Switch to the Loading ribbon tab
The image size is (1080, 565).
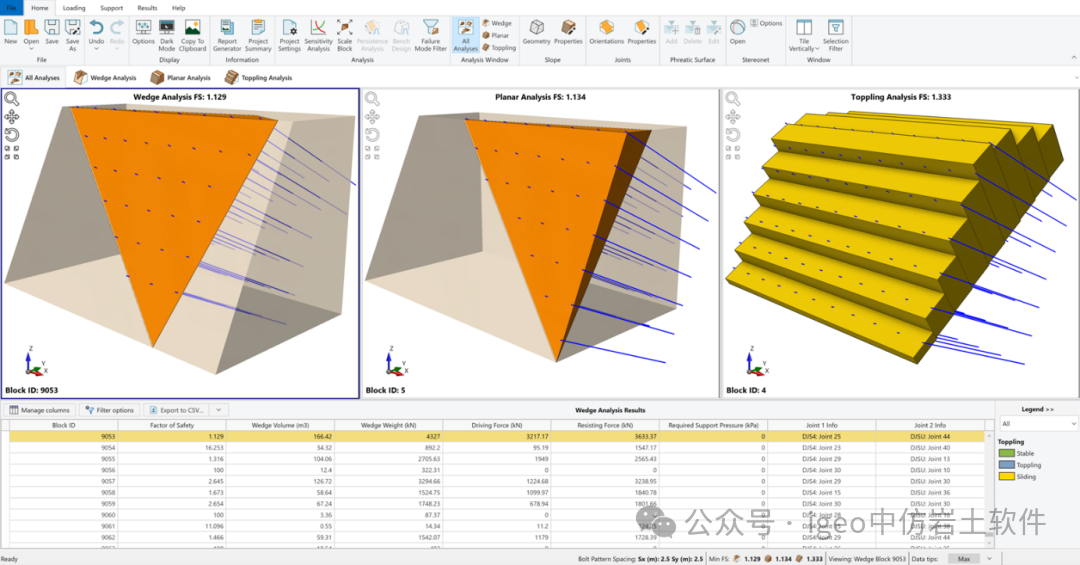74,8
